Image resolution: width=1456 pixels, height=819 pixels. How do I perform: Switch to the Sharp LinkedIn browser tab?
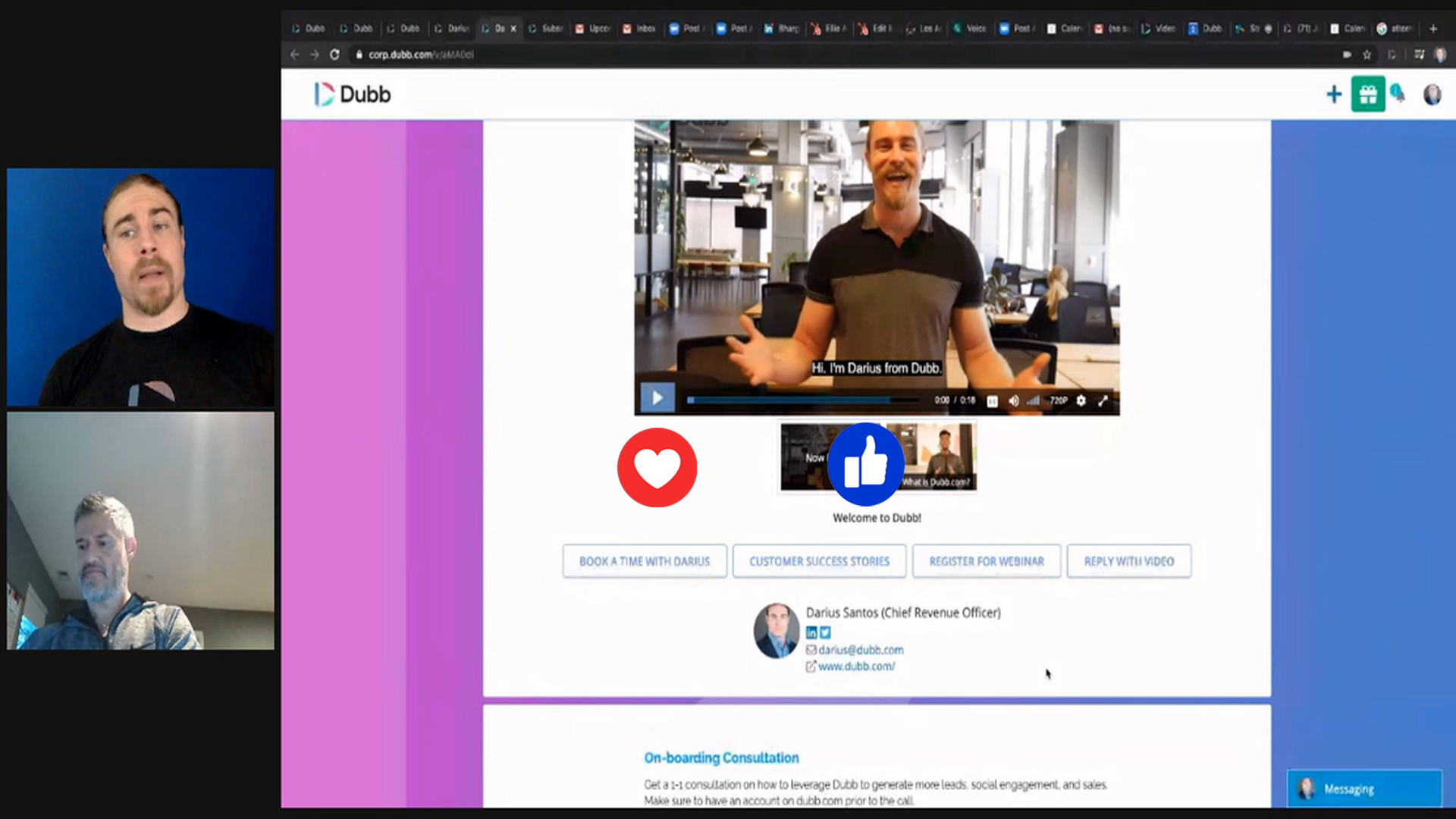[x=782, y=29]
